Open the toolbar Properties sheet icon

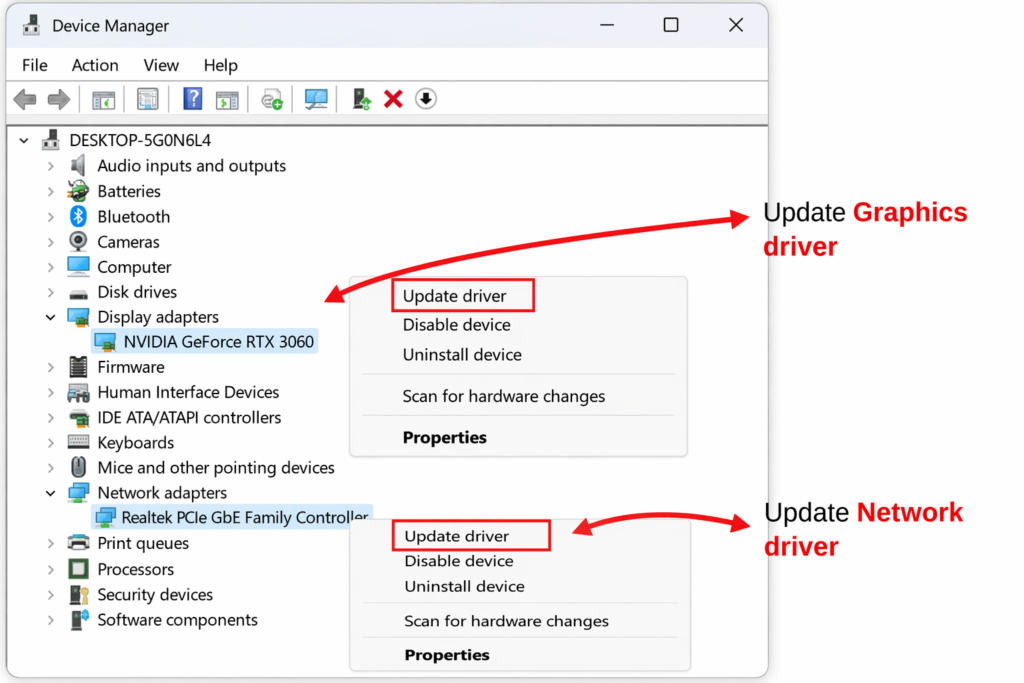(x=148, y=99)
